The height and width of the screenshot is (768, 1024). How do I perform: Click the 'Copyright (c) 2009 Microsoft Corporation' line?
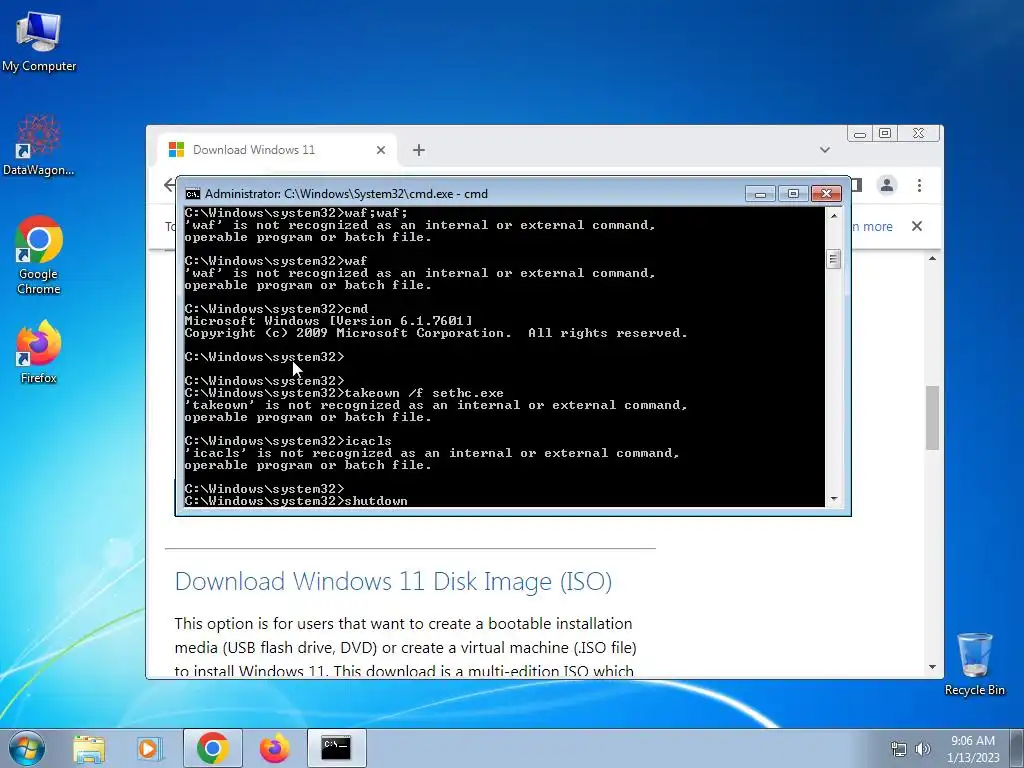pyautogui.click(x=436, y=333)
